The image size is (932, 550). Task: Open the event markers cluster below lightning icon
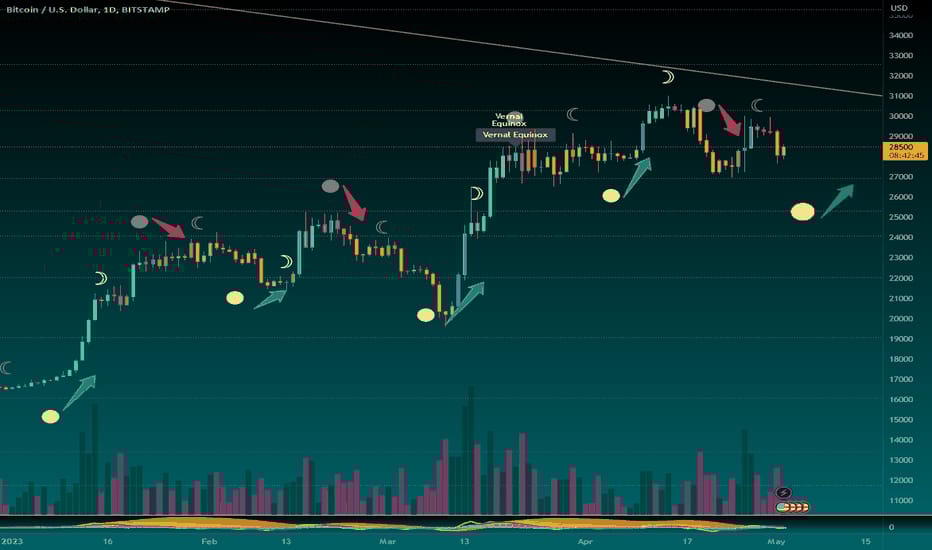[x=792, y=507]
